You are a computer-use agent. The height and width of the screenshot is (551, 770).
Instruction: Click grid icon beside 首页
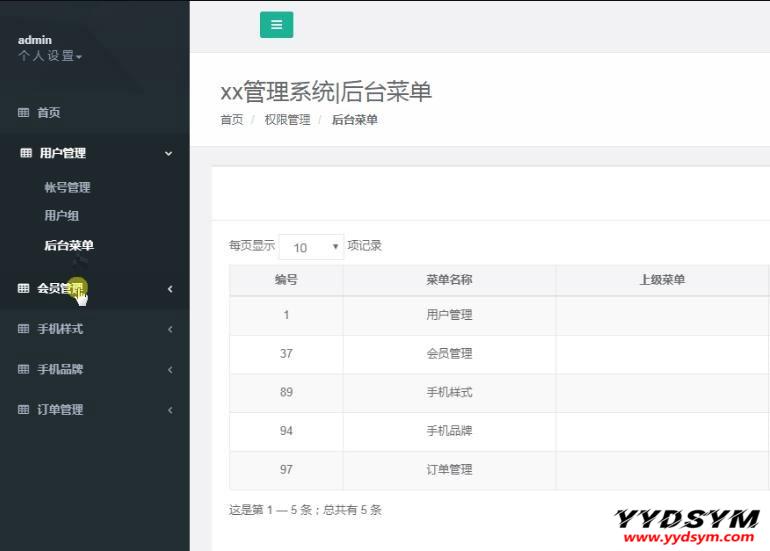pos(24,112)
